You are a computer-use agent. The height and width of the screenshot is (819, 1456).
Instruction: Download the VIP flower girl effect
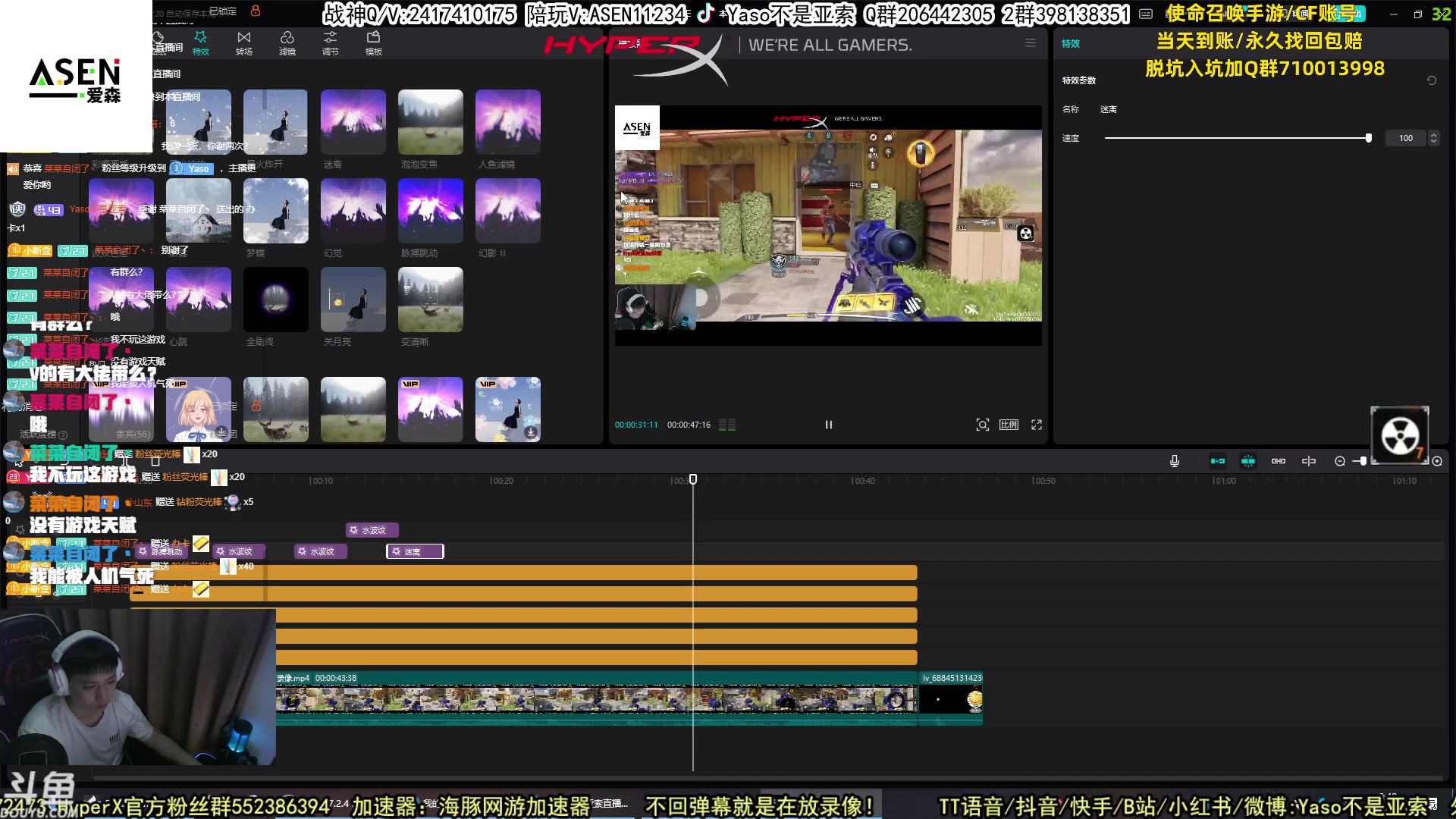pyautogui.click(x=531, y=432)
